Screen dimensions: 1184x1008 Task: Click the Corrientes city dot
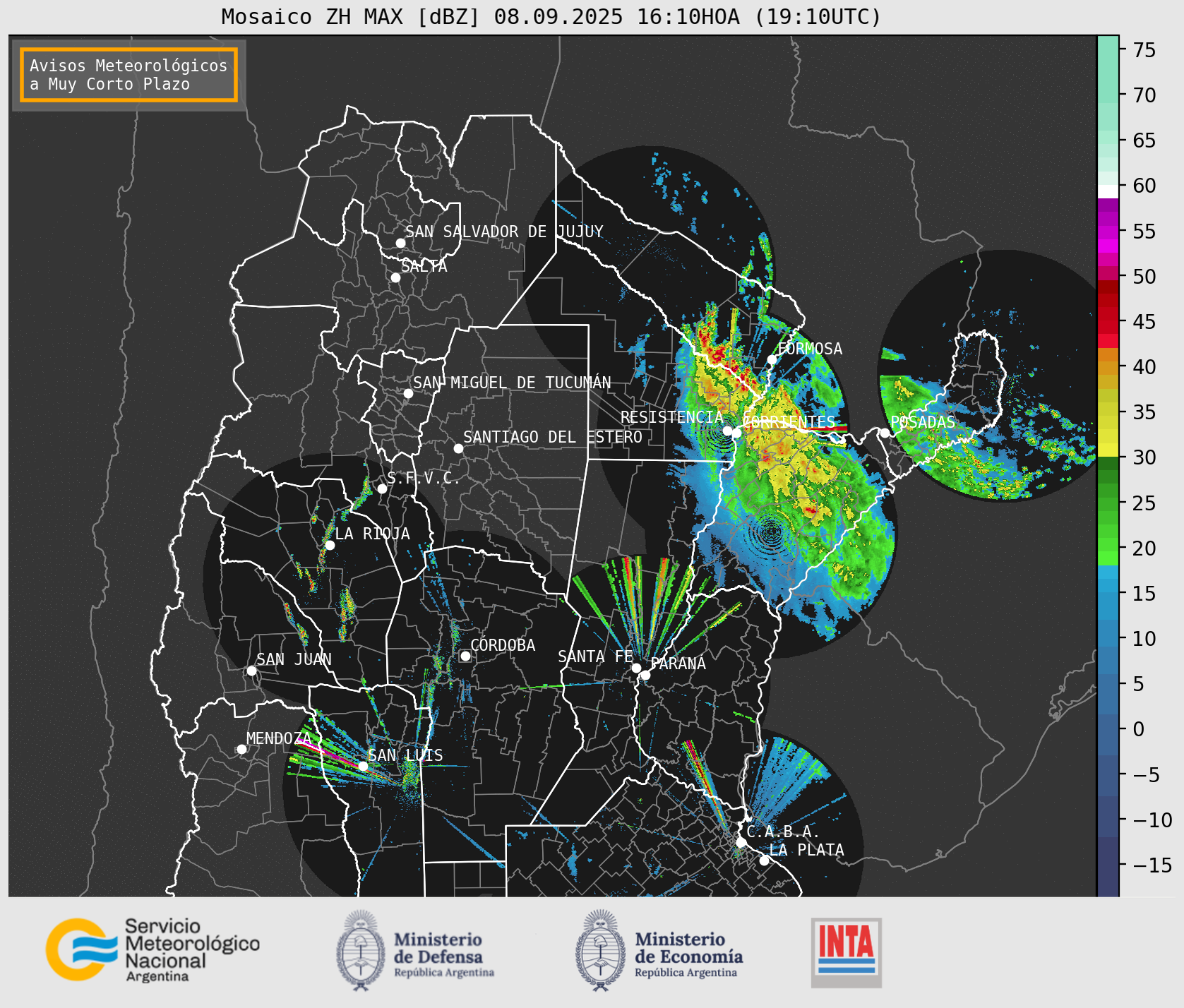pyautogui.click(x=736, y=432)
